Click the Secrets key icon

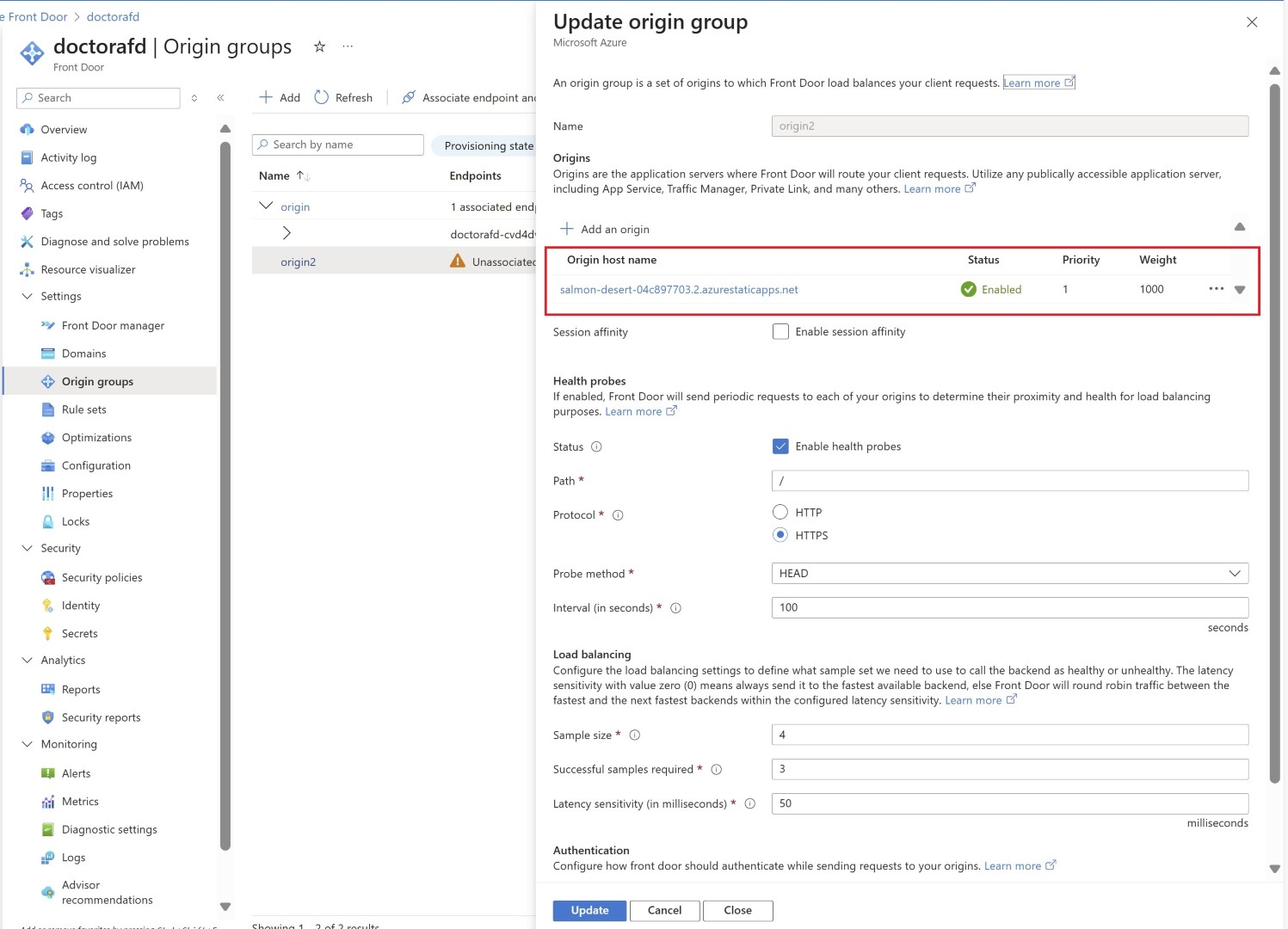pyautogui.click(x=48, y=633)
